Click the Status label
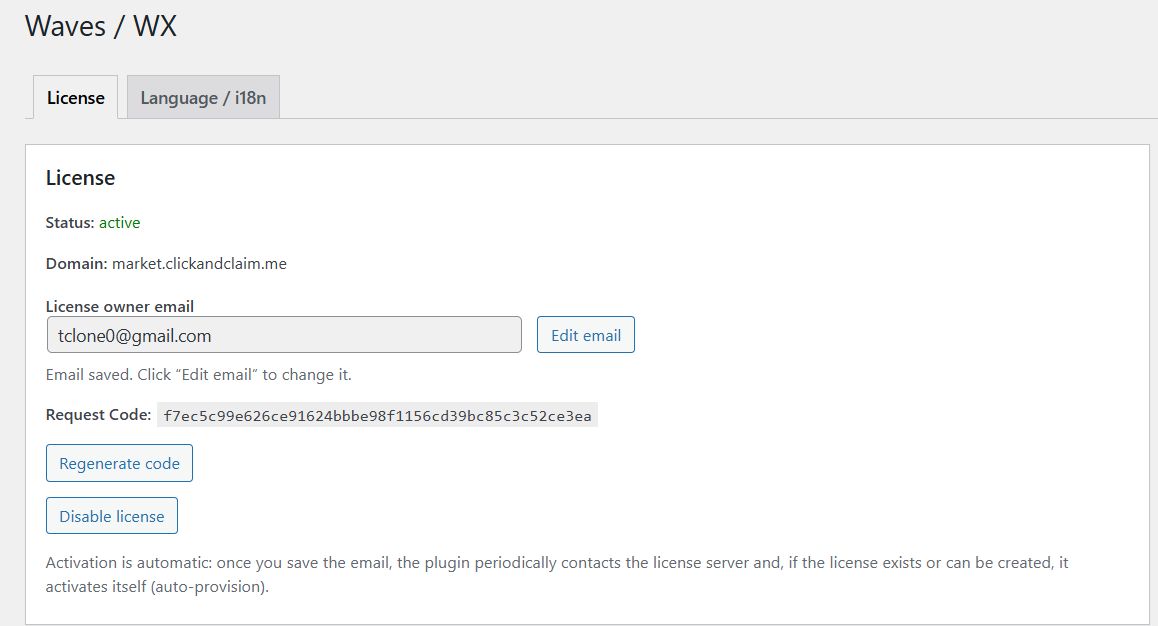The height and width of the screenshot is (626, 1158). [70, 222]
